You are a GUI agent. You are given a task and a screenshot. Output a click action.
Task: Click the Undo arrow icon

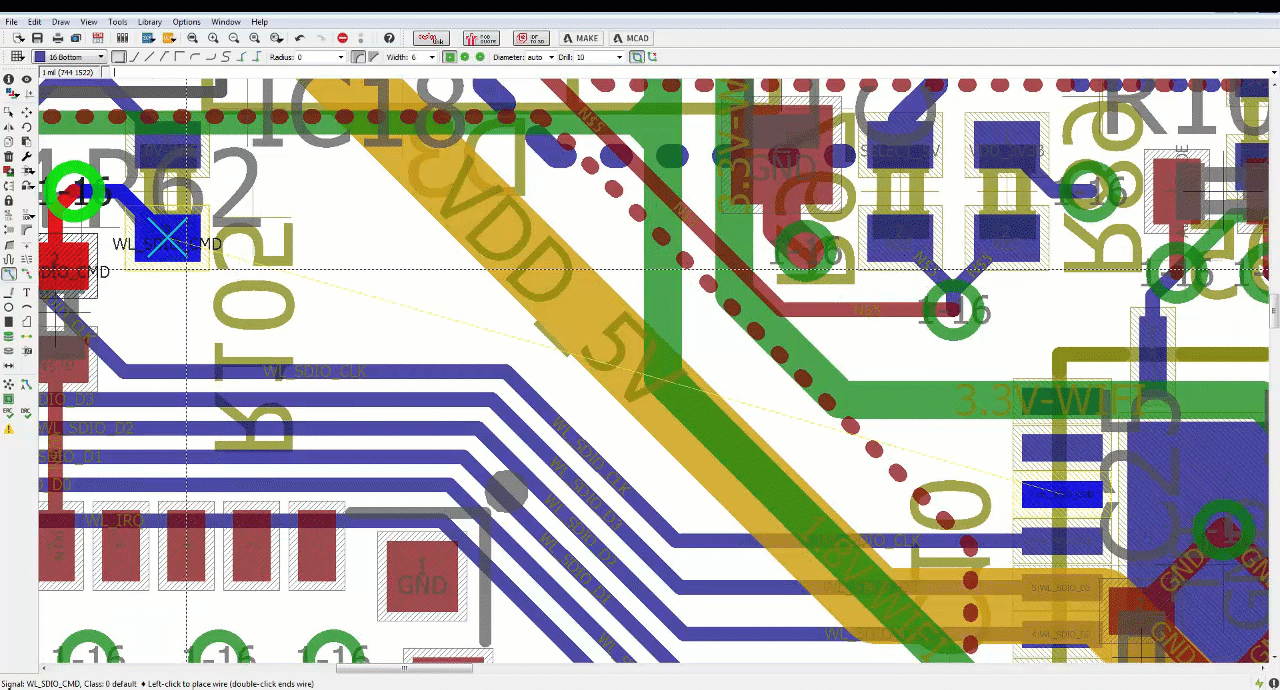point(299,38)
